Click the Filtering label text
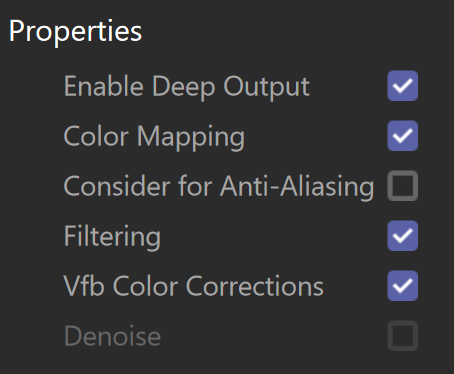This screenshot has width=454, height=374. (112, 237)
